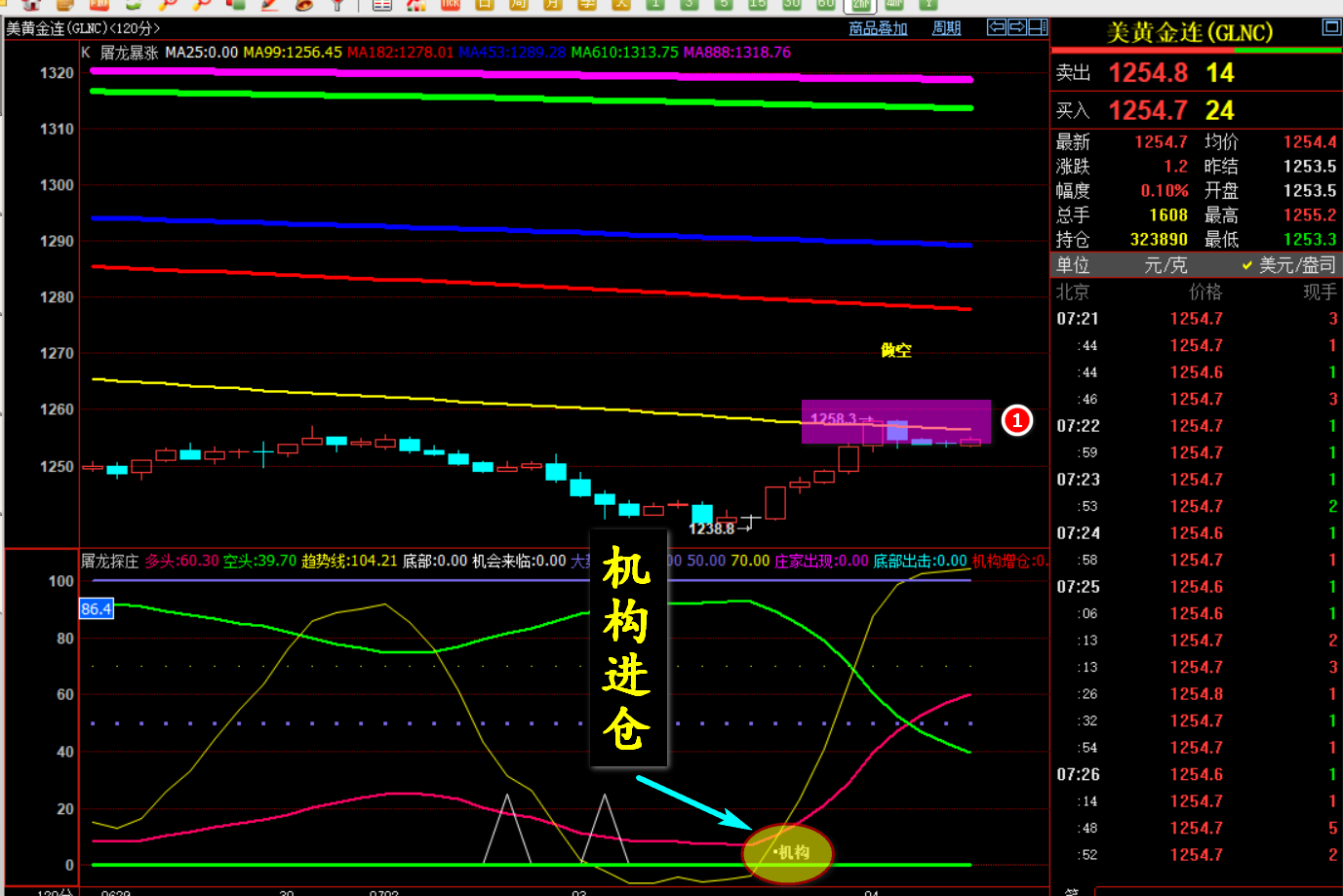Switch price unit to 元/克

click(x=1165, y=265)
